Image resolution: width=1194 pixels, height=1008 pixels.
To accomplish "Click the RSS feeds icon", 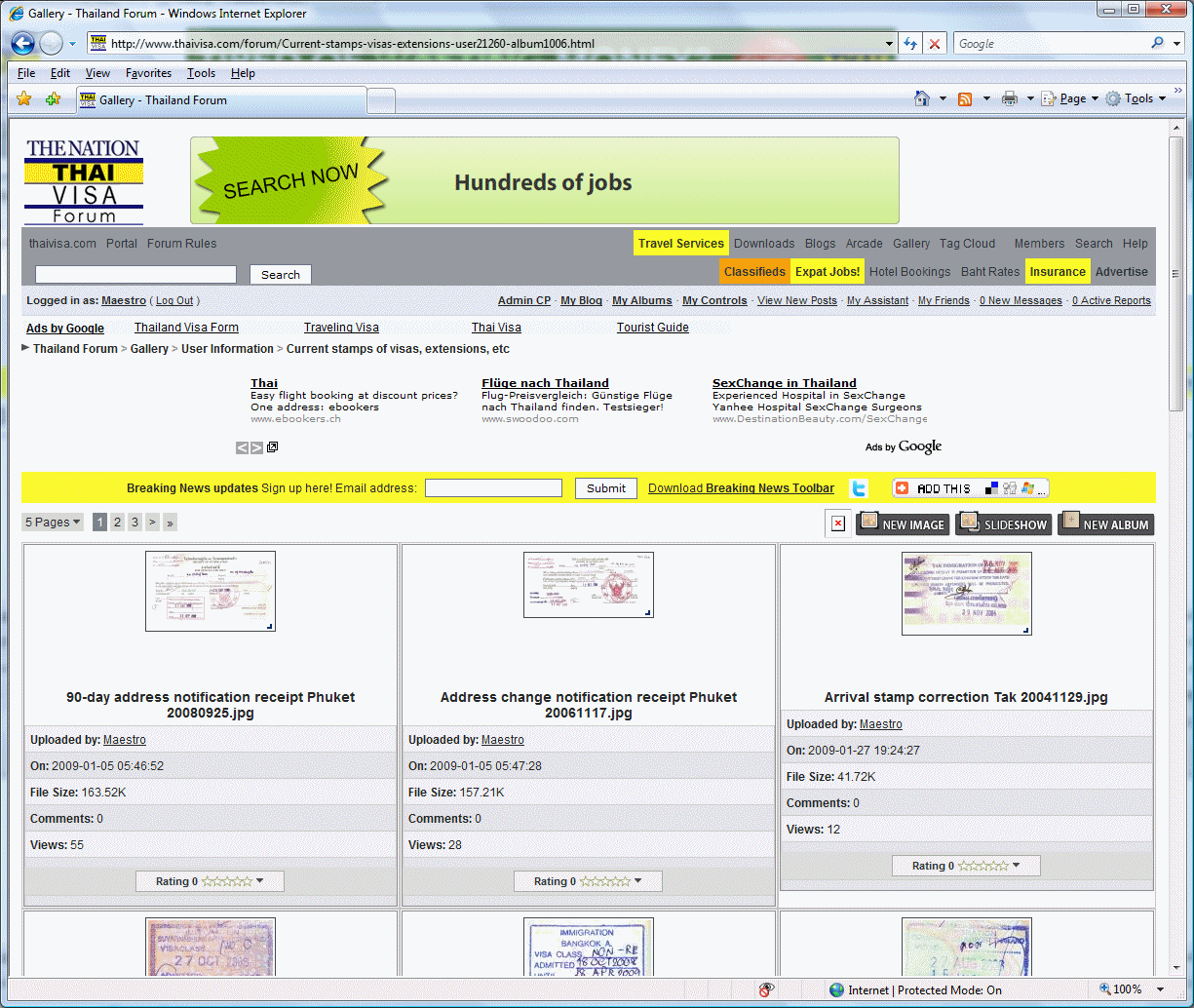I will (965, 98).
